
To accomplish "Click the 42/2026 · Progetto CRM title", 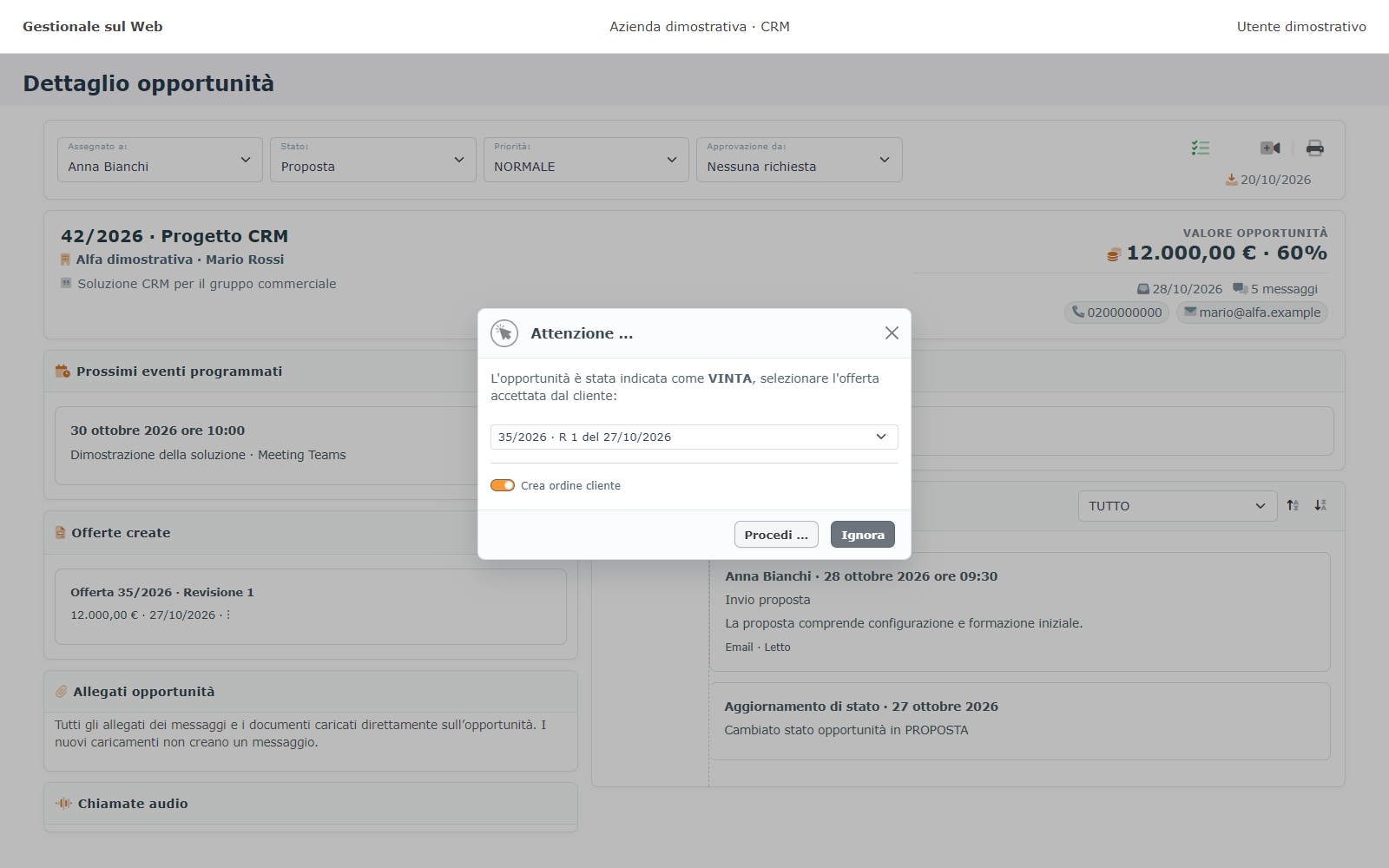I will (x=174, y=236).
